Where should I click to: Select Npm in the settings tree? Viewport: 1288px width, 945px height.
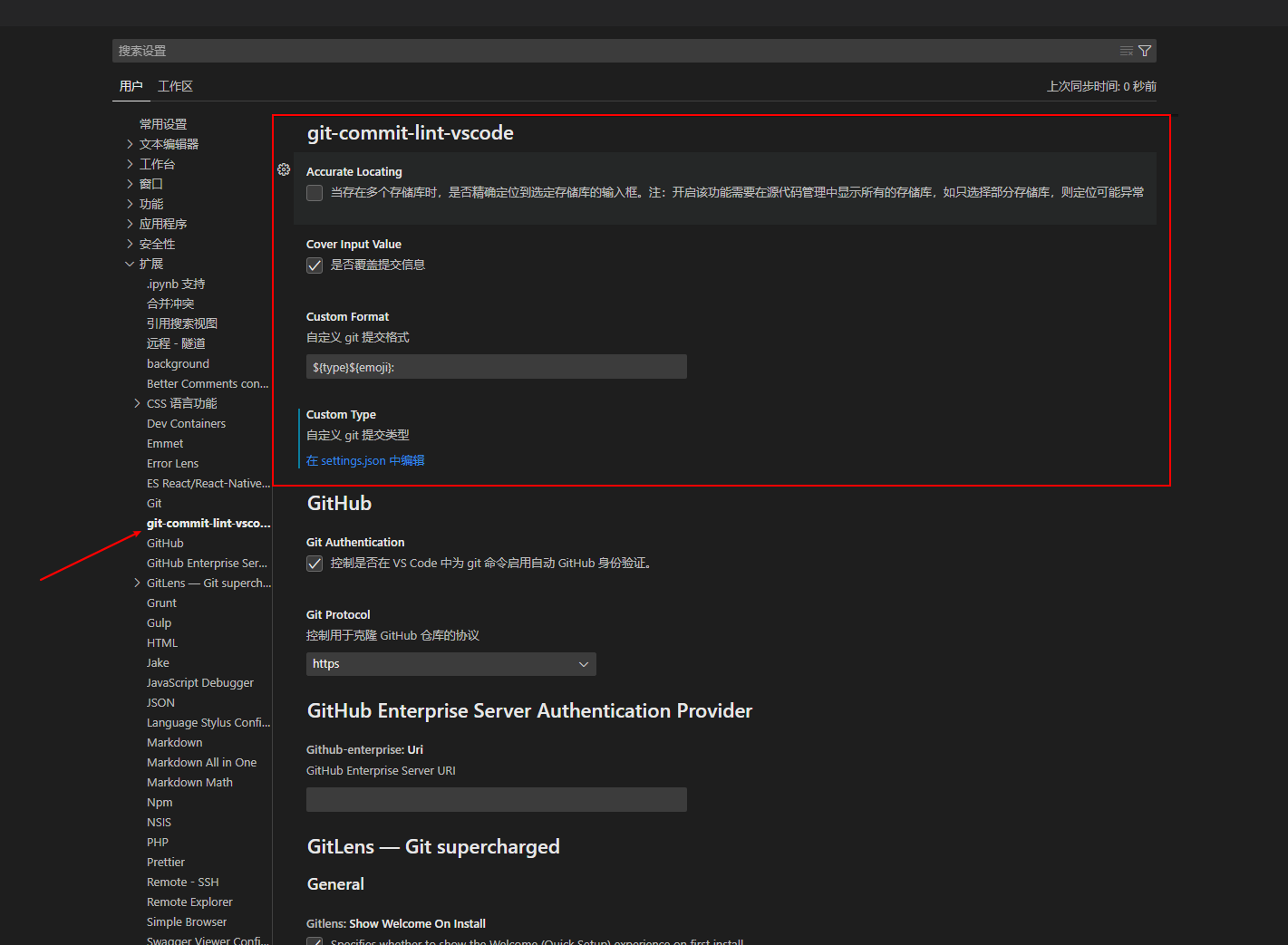coord(160,802)
